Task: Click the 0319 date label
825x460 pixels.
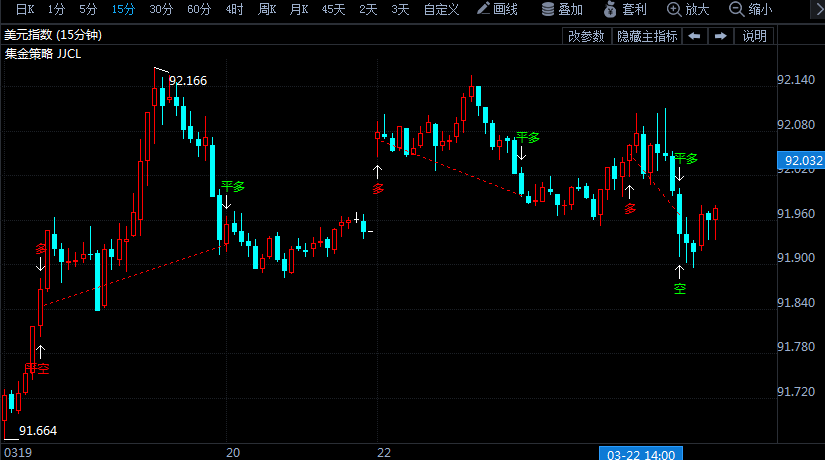Action: 18,453
